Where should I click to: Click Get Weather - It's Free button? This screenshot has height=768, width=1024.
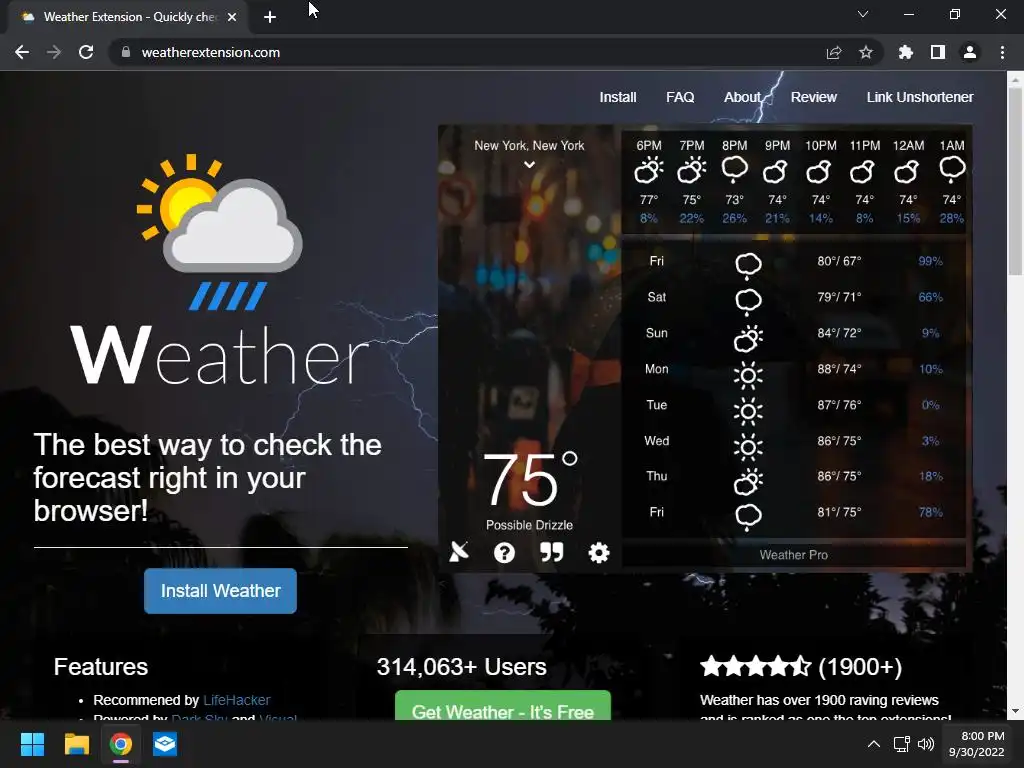[503, 707]
